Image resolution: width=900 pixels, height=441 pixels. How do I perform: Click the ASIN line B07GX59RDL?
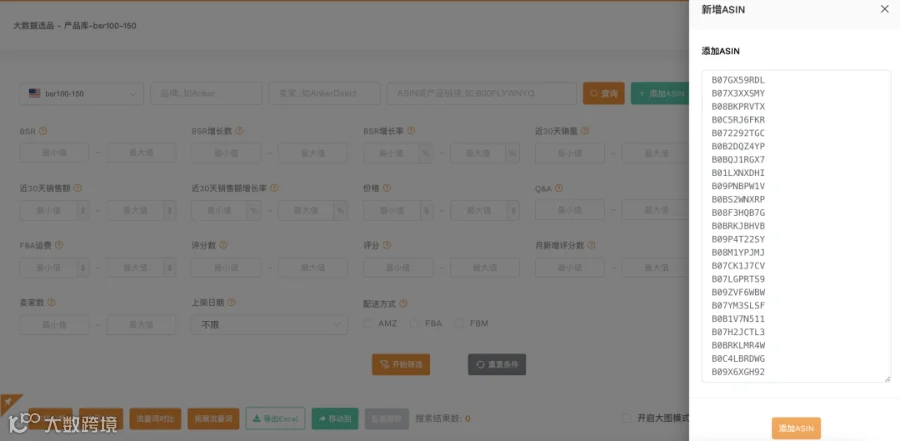point(738,80)
